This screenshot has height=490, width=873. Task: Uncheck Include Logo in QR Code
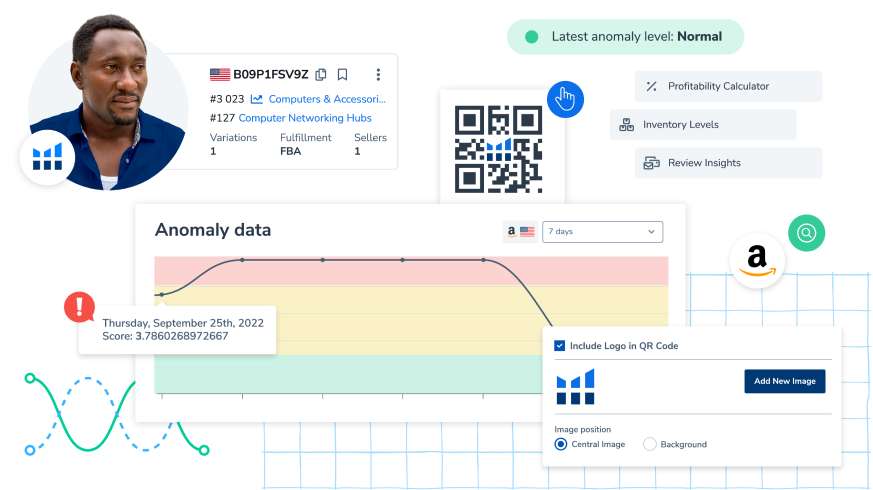point(560,346)
